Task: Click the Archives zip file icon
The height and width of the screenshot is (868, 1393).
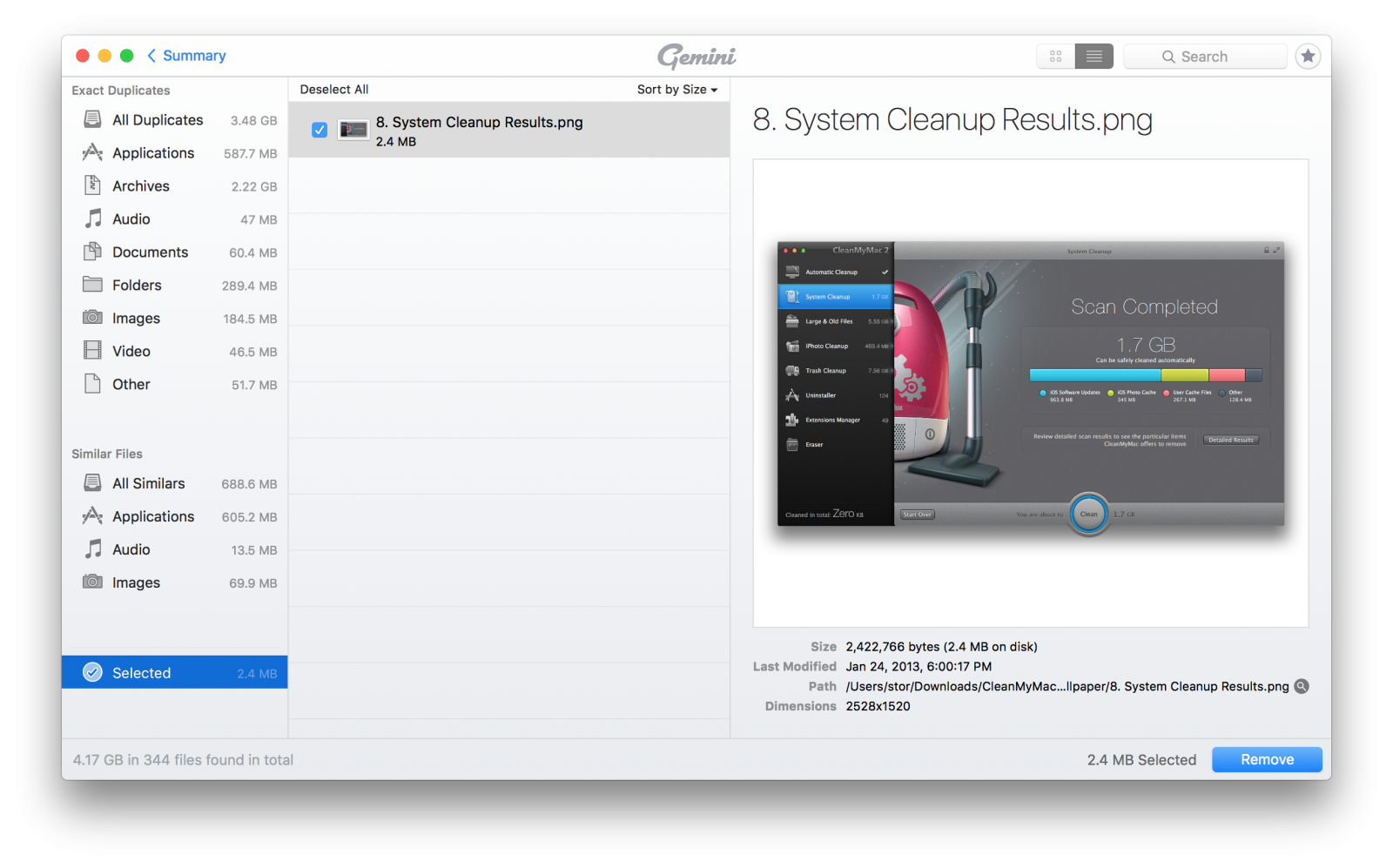Action: (x=92, y=185)
